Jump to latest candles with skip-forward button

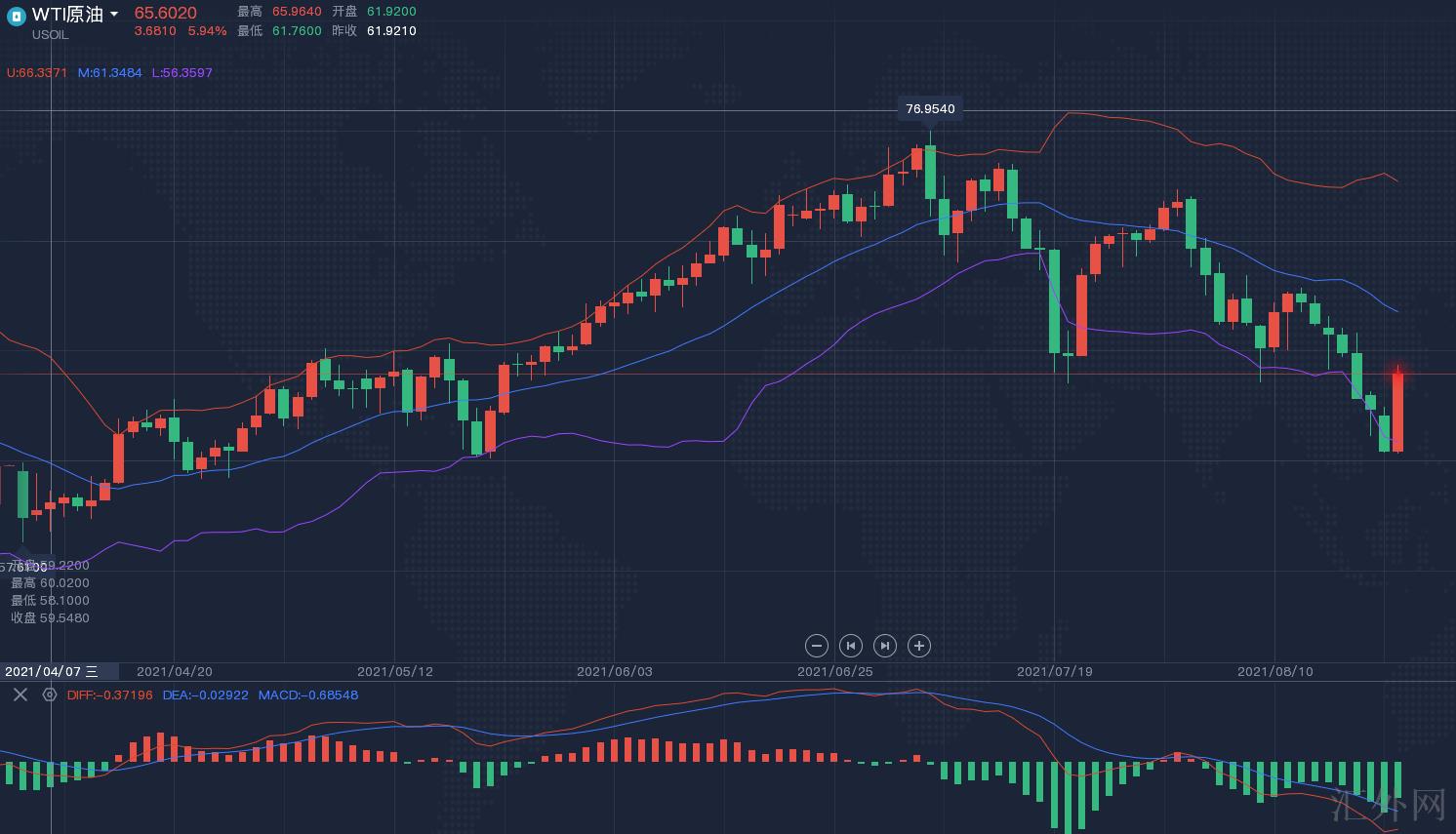885,646
